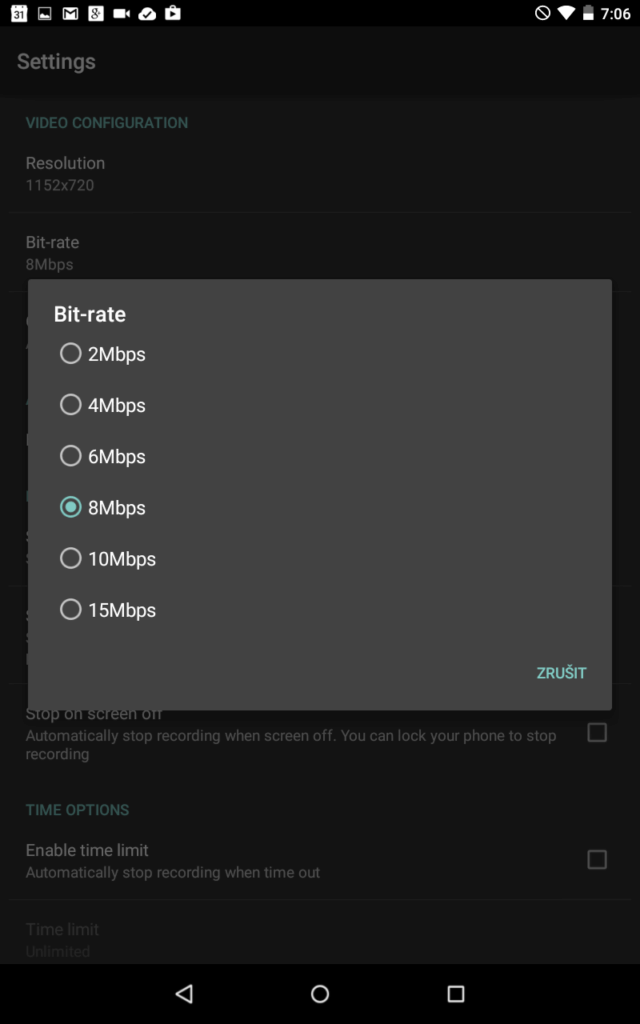Select the 8Mbps radio button
Image resolution: width=640 pixels, height=1024 pixels.
[x=320, y=507]
